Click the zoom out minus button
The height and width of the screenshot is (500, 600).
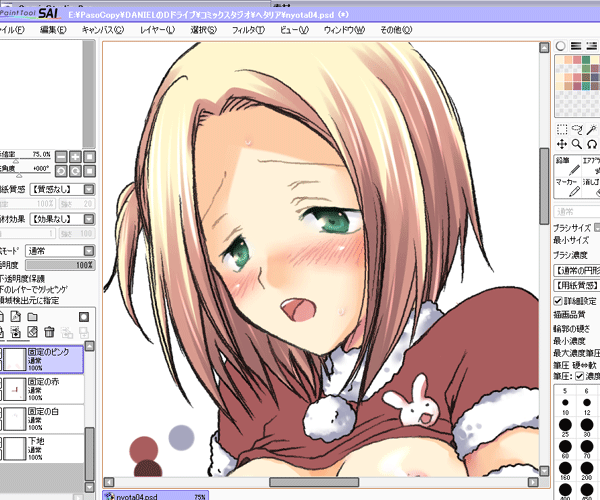[61, 157]
